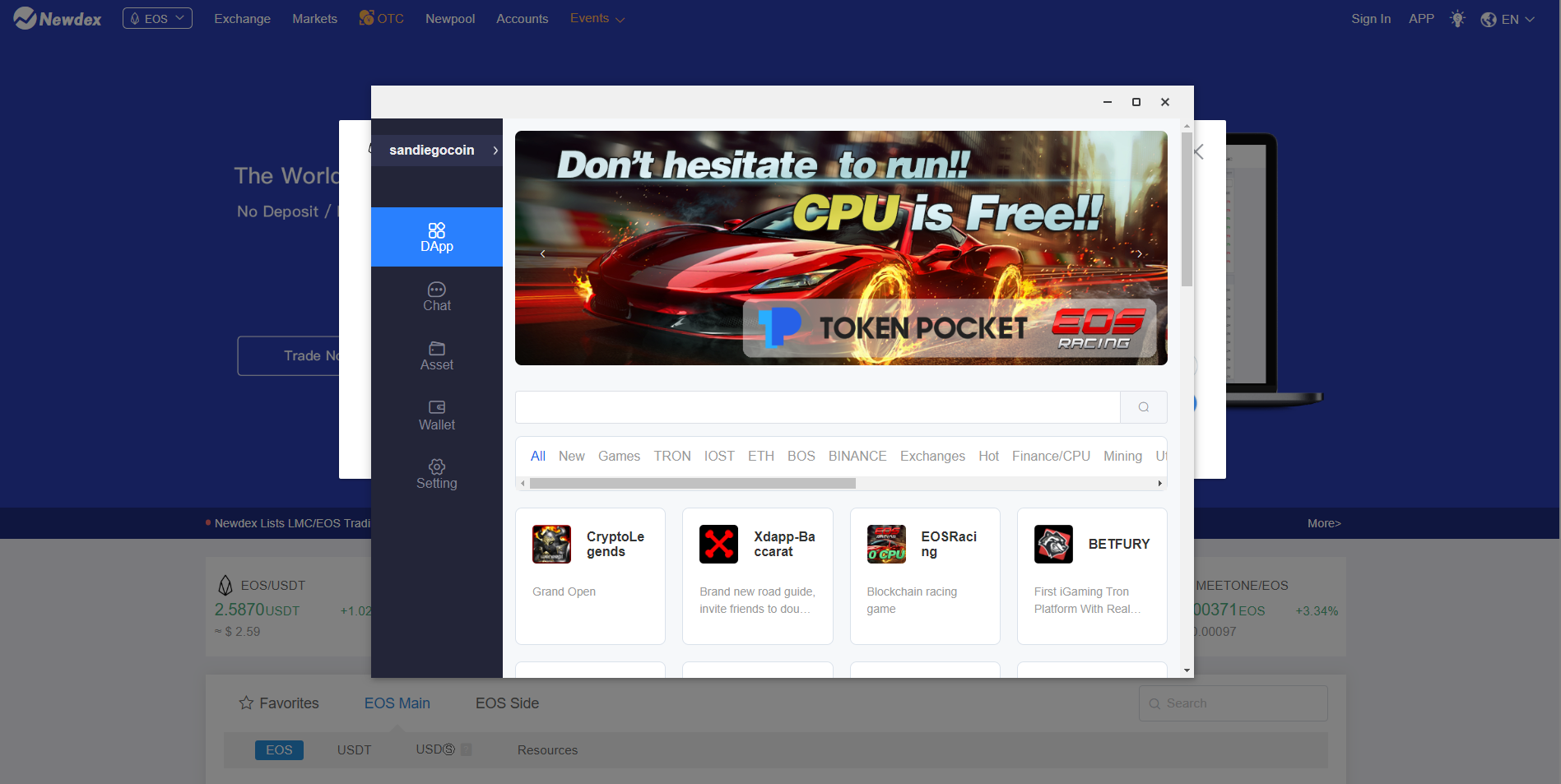Open the Markets navigation link
The width and height of the screenshot is (1561, 784).
pos(314,19)
